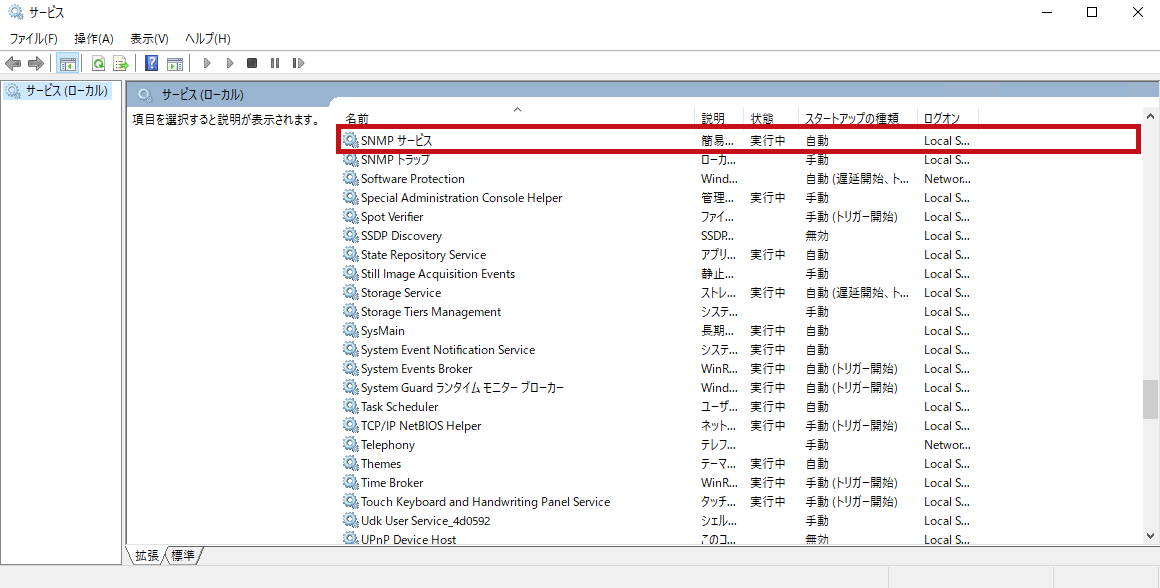Open the 操作(A) menu
Image resolution: width=1160 pixels, height=588 pixels.
point(94,38)
